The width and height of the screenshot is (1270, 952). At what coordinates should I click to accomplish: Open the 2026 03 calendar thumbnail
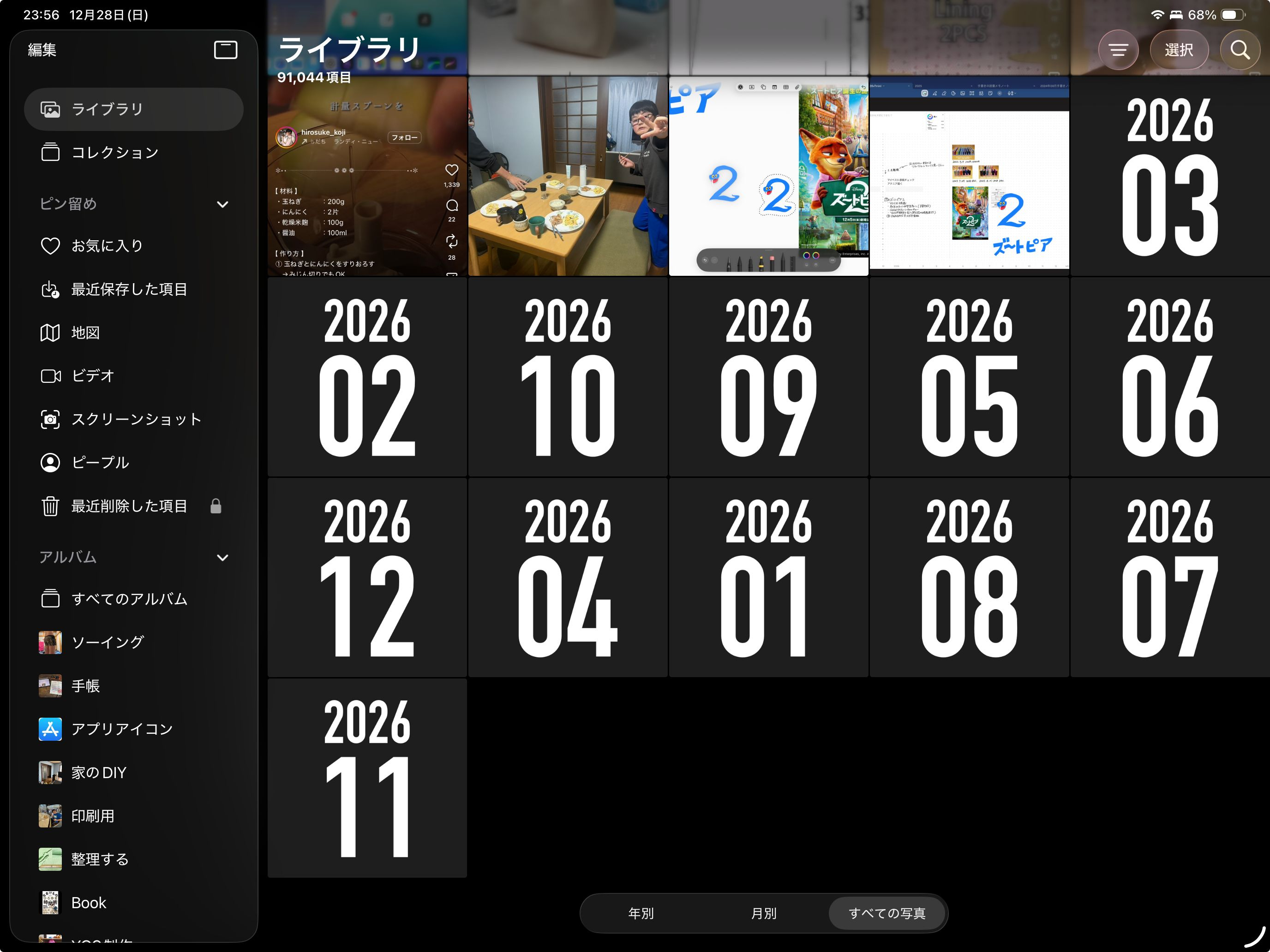pyautogui.click(x=1169, y=177)
